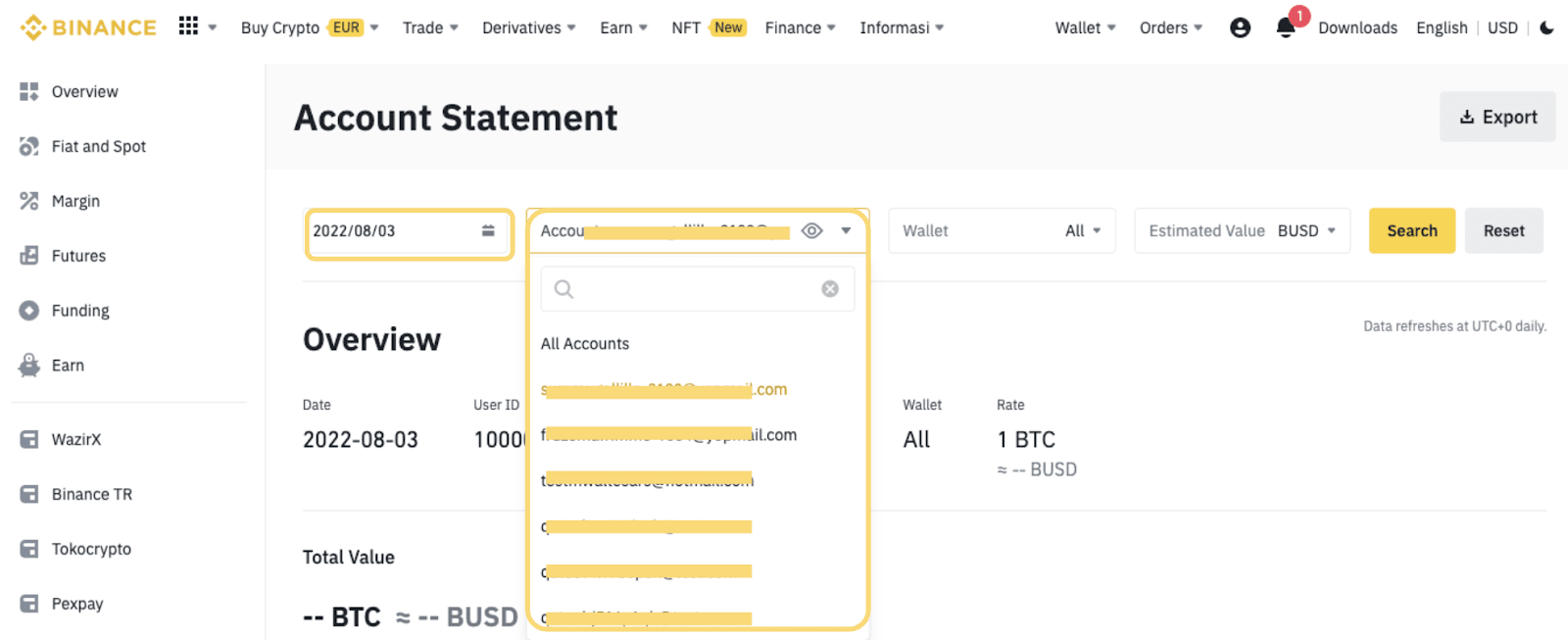Image resolution: width=1568 pixels, height=640 pixels.
Task: Open the Earn top navigation menu
Action: pos(623,27)
